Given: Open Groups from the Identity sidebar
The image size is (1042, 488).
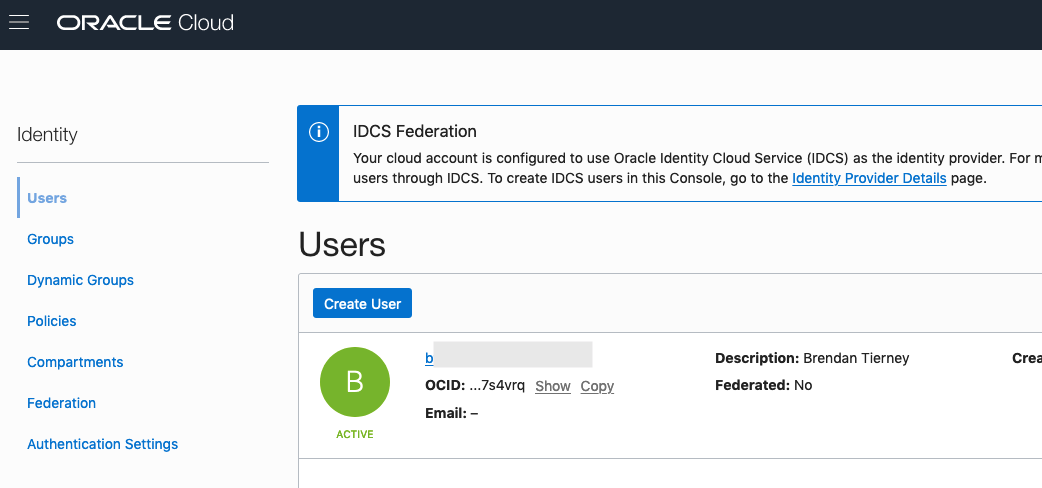Looking at the screenshot, I should (50, 239).
